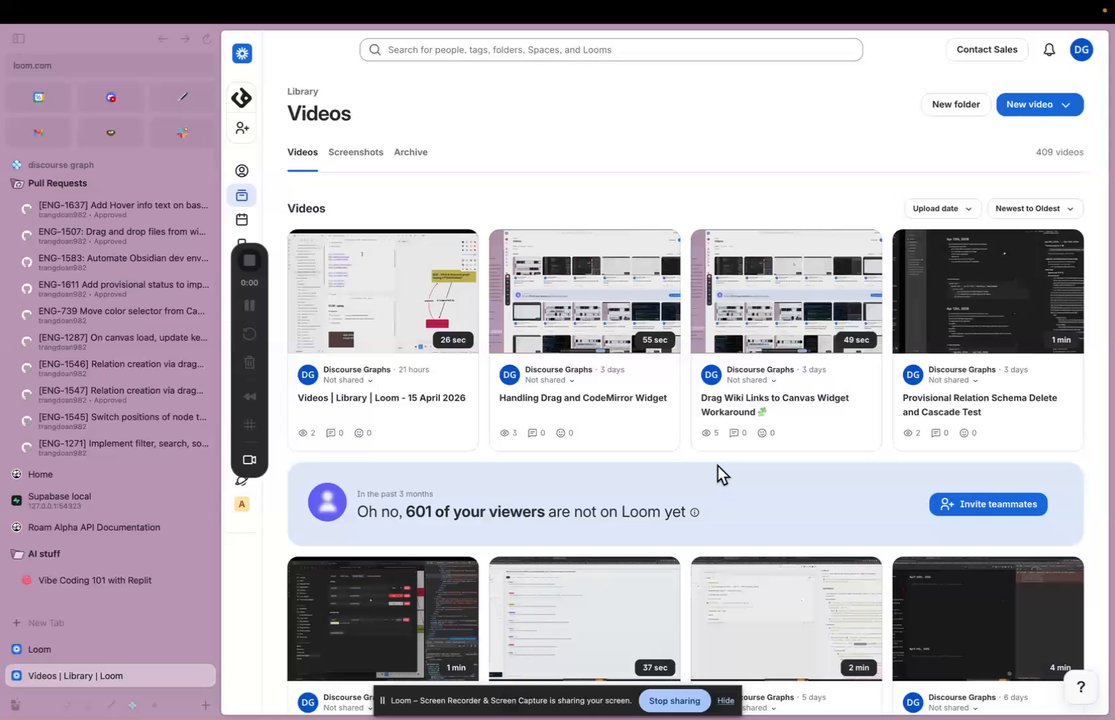Switch to the Archive tab
The image size is (1115, 720).
pos(410,152)
